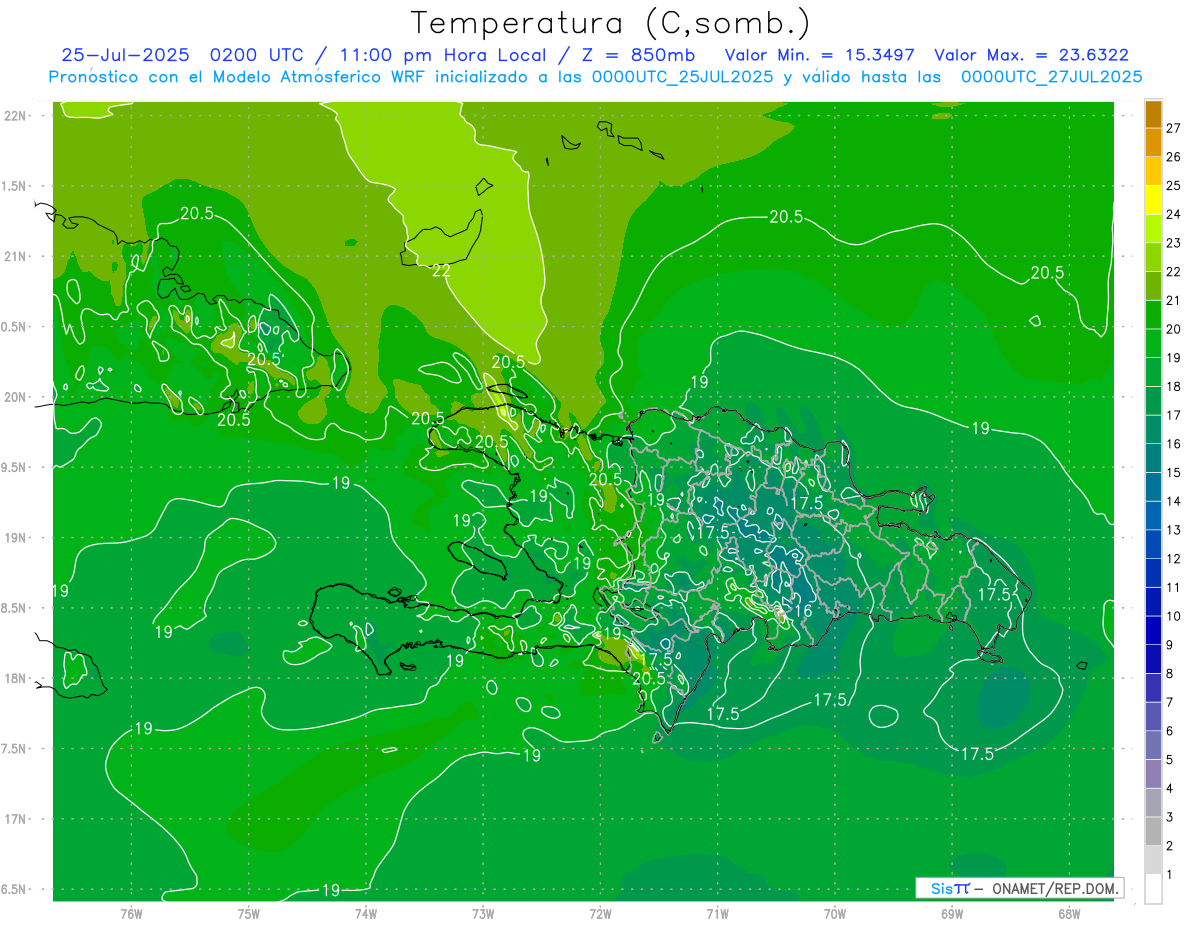This screenshot has width=1200, height=927.
Task: Click the title 'Temperatura (C,somb.)'
Action: coord(611,23)
